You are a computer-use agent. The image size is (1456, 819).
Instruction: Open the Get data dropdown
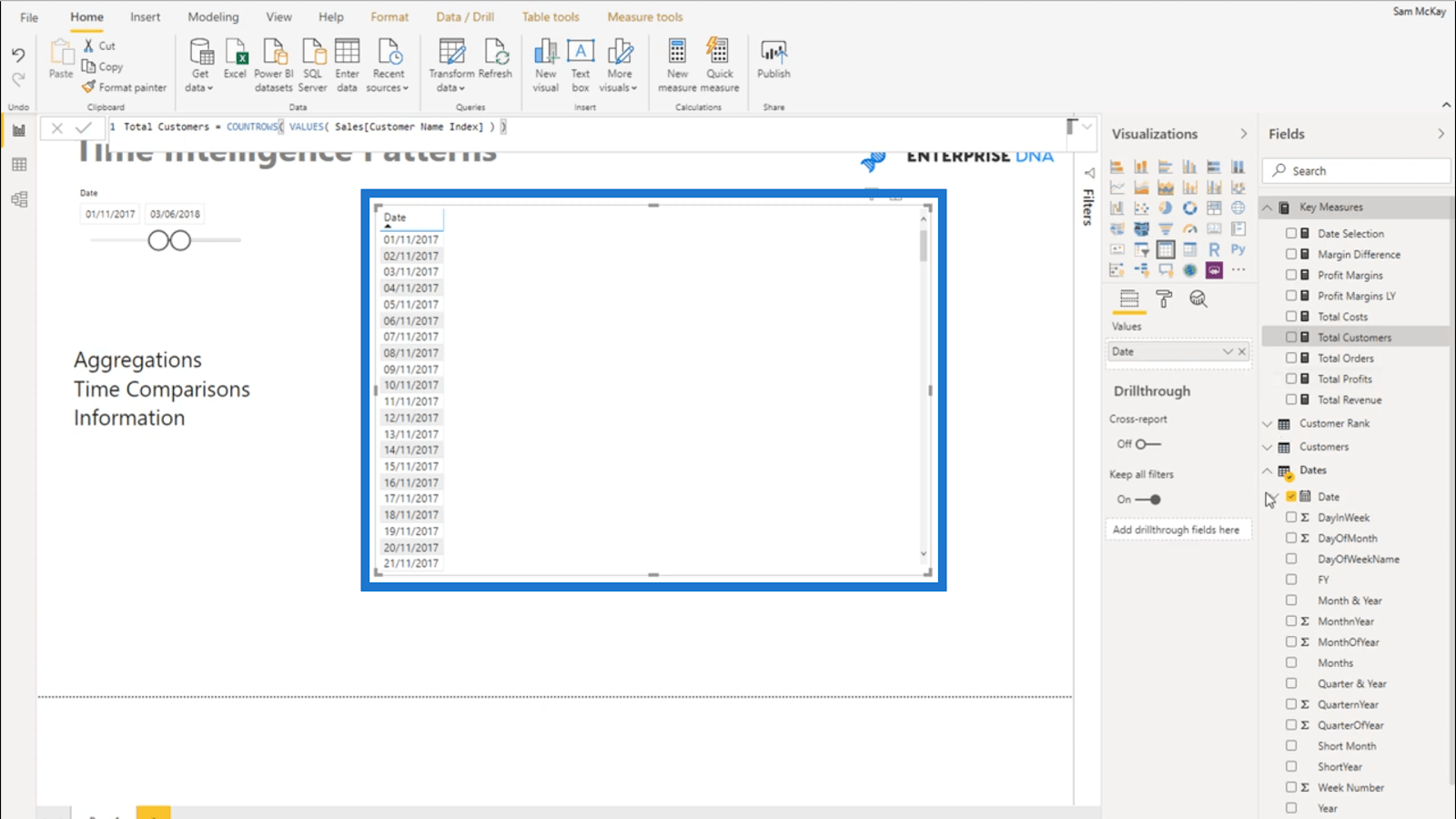[199, 66]
